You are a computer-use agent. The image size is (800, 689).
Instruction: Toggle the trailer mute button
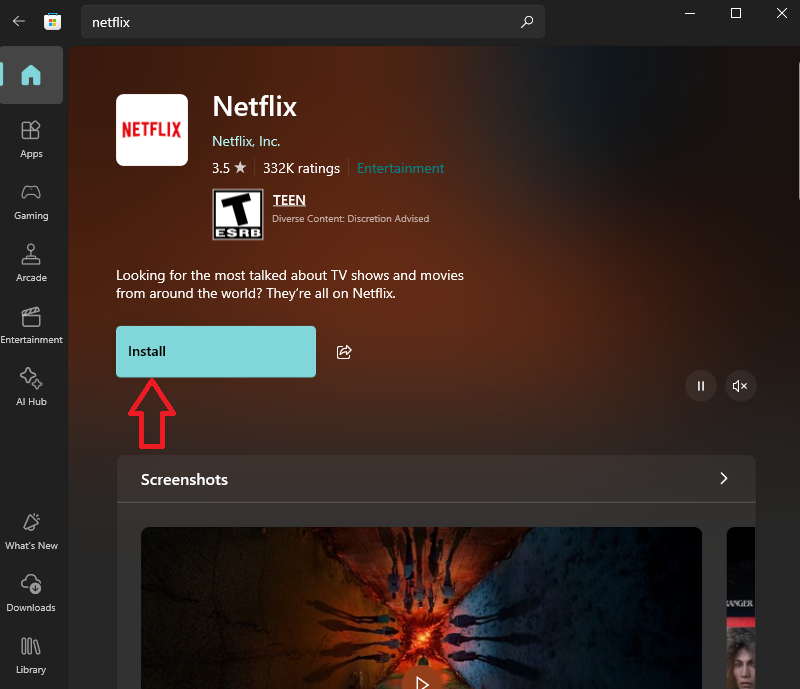point(740,386)
